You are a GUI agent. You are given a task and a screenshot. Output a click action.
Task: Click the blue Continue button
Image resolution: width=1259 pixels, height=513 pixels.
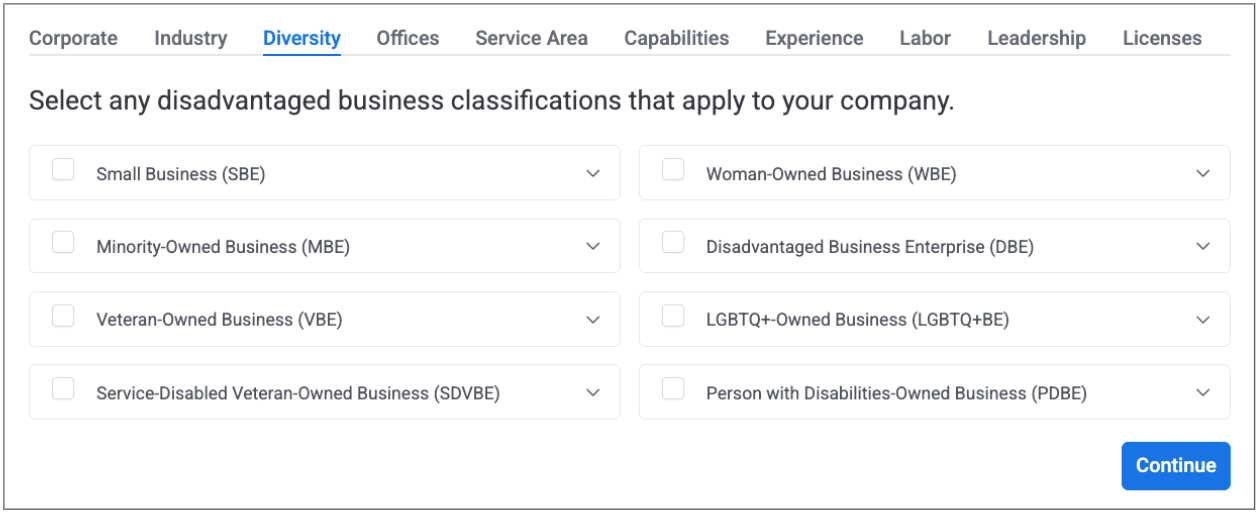click(1175, 465)
